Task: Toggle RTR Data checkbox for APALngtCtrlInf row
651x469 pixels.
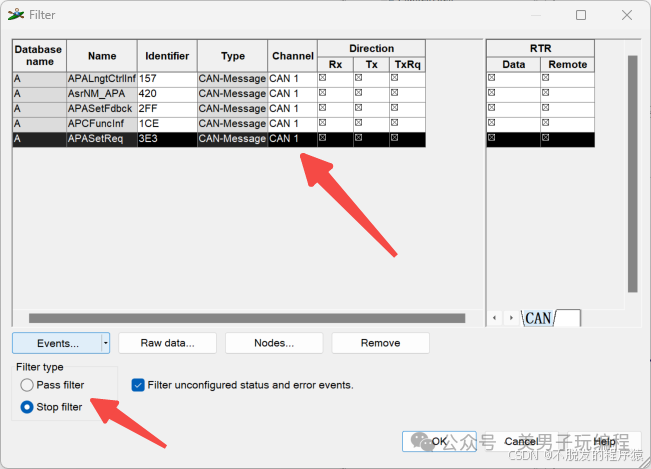Action: [x=492, y=78]
